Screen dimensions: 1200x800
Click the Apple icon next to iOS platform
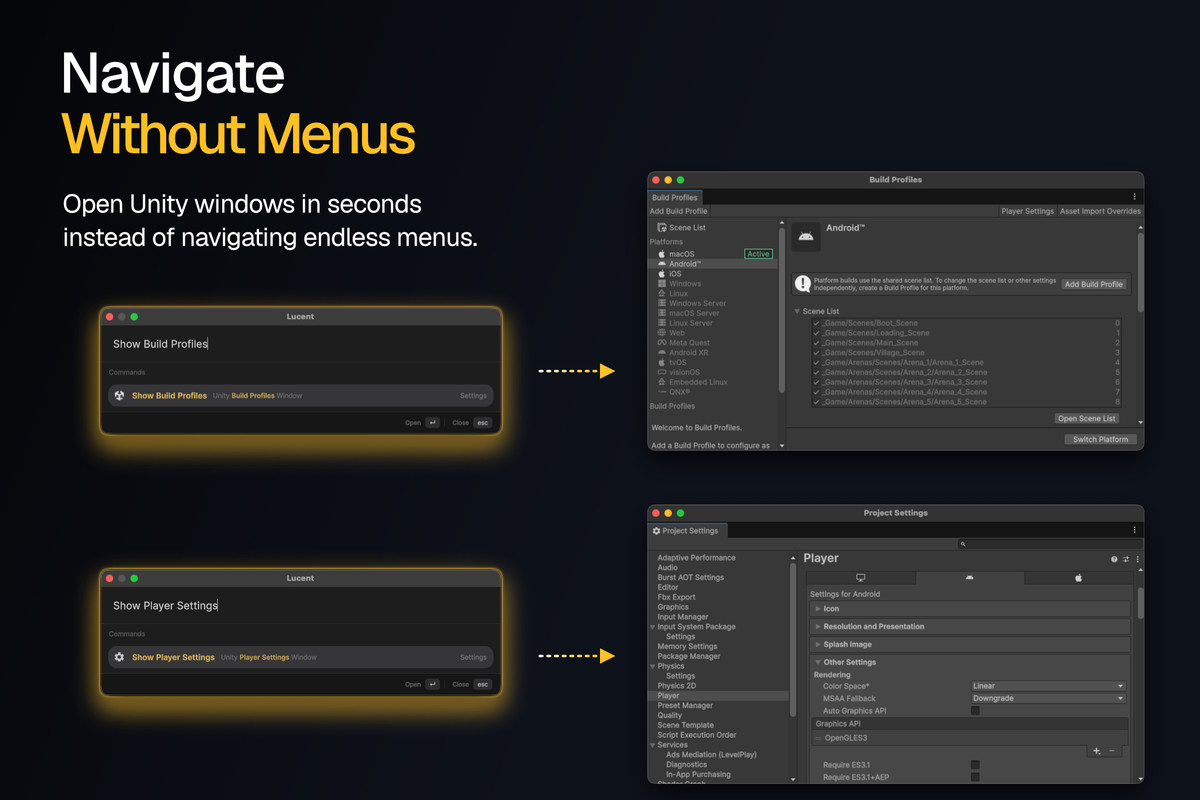(x=662, y=274)
